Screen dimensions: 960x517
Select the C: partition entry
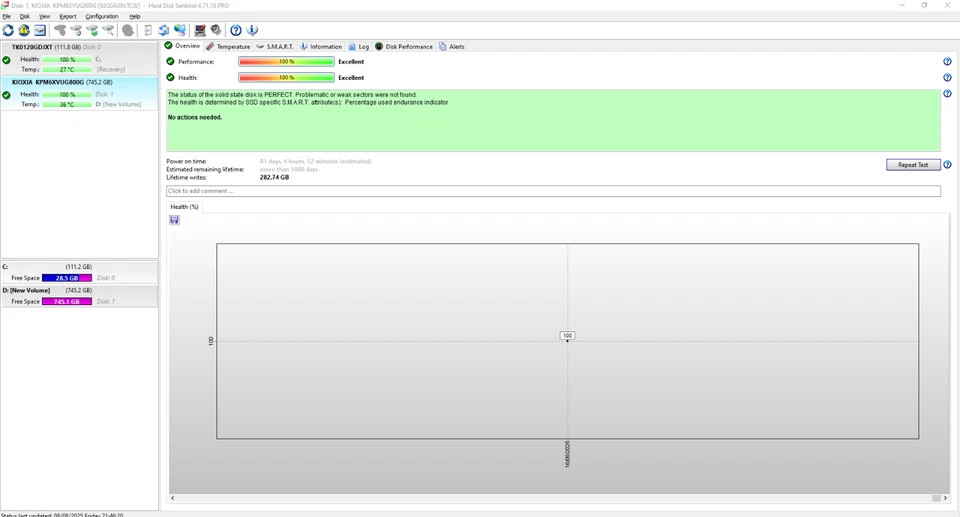point(79,273)
